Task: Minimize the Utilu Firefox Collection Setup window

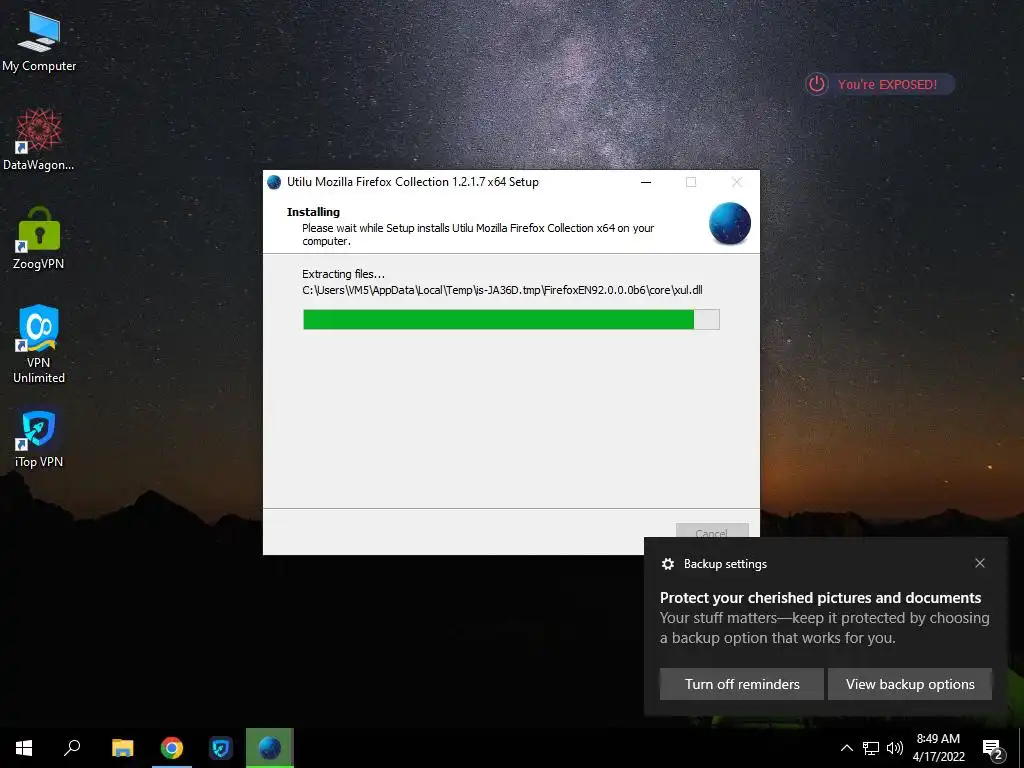Action: (x=646, y=182)
